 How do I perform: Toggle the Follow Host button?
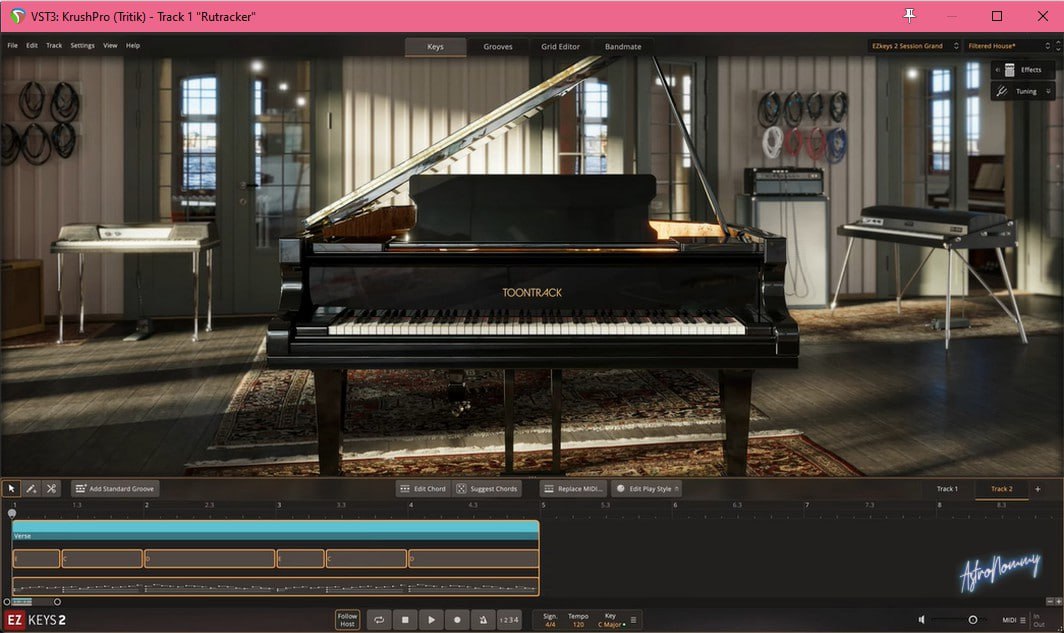coord(347,619)
